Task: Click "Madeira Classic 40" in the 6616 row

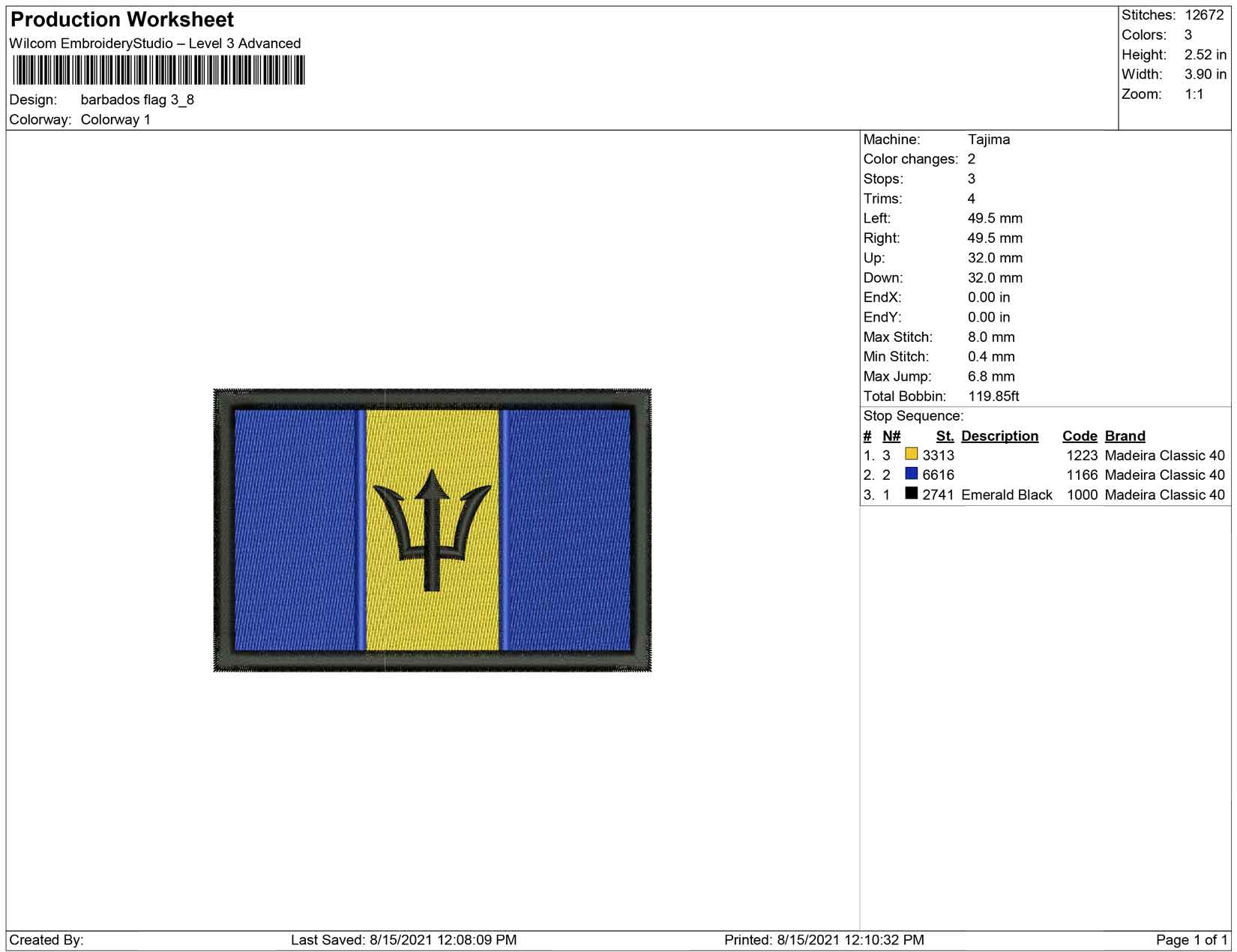Action: tap(1165, 475)
